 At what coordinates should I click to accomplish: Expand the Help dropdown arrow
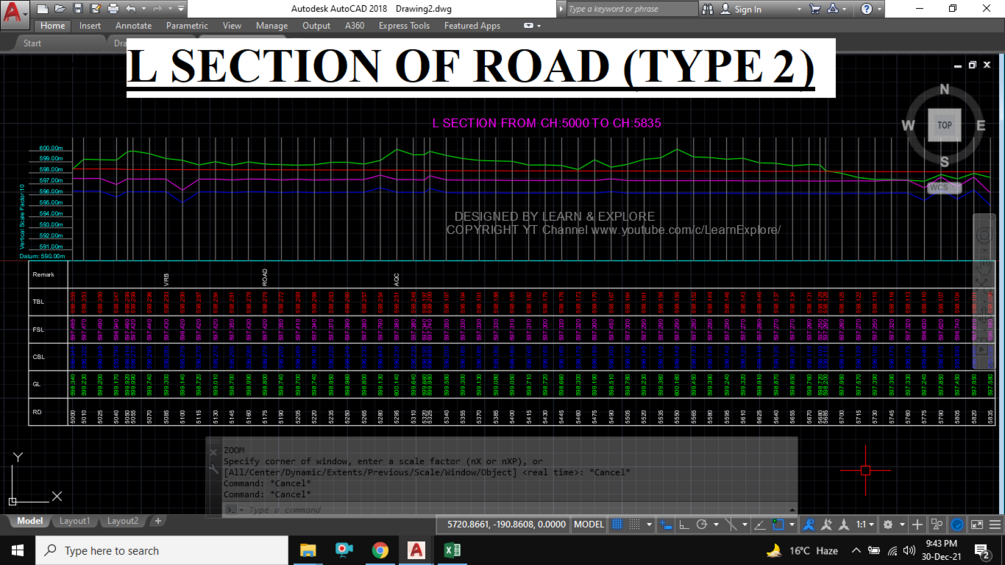point(879,9)
